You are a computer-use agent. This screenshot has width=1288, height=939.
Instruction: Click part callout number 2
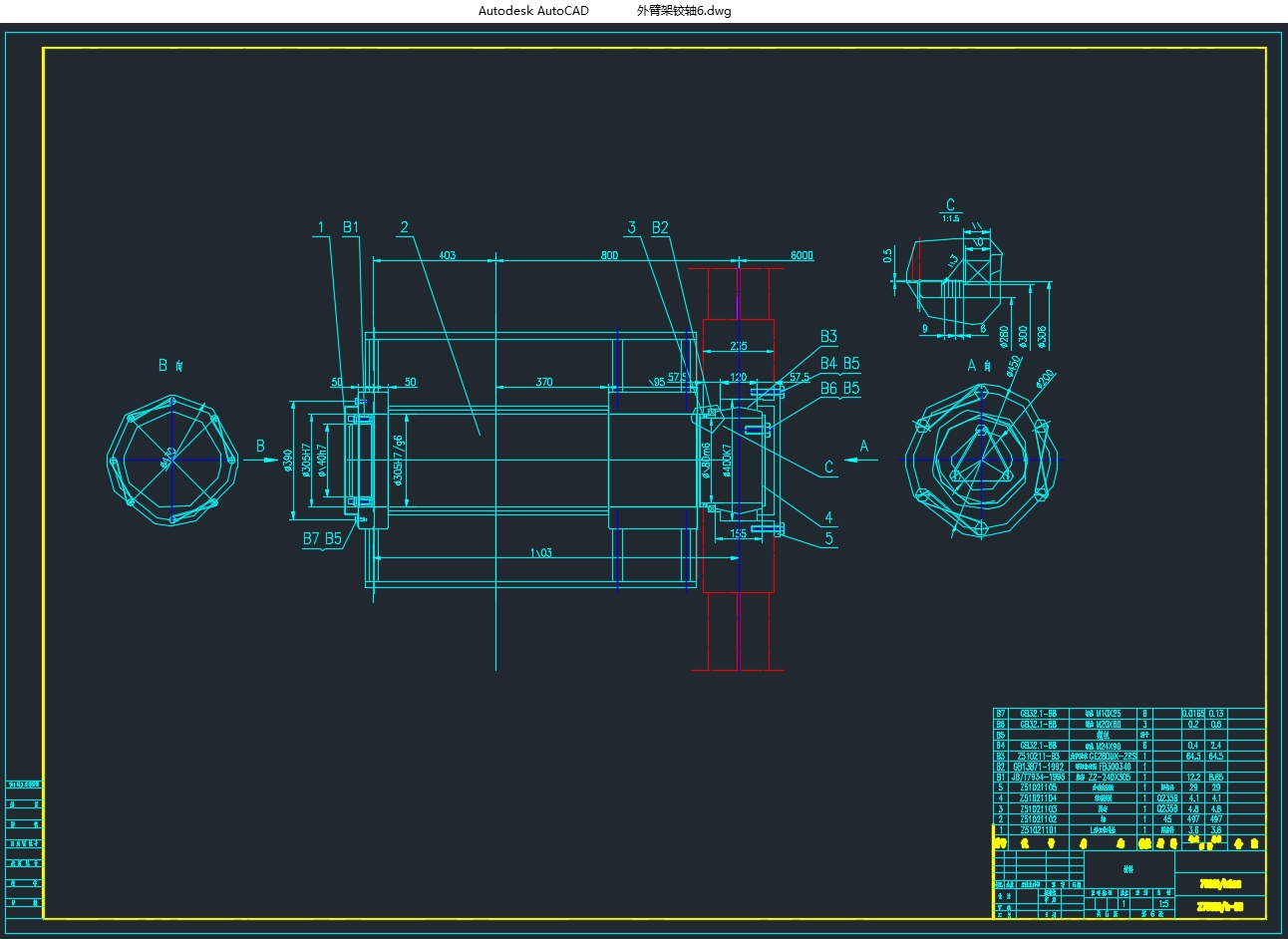(405, 227)
